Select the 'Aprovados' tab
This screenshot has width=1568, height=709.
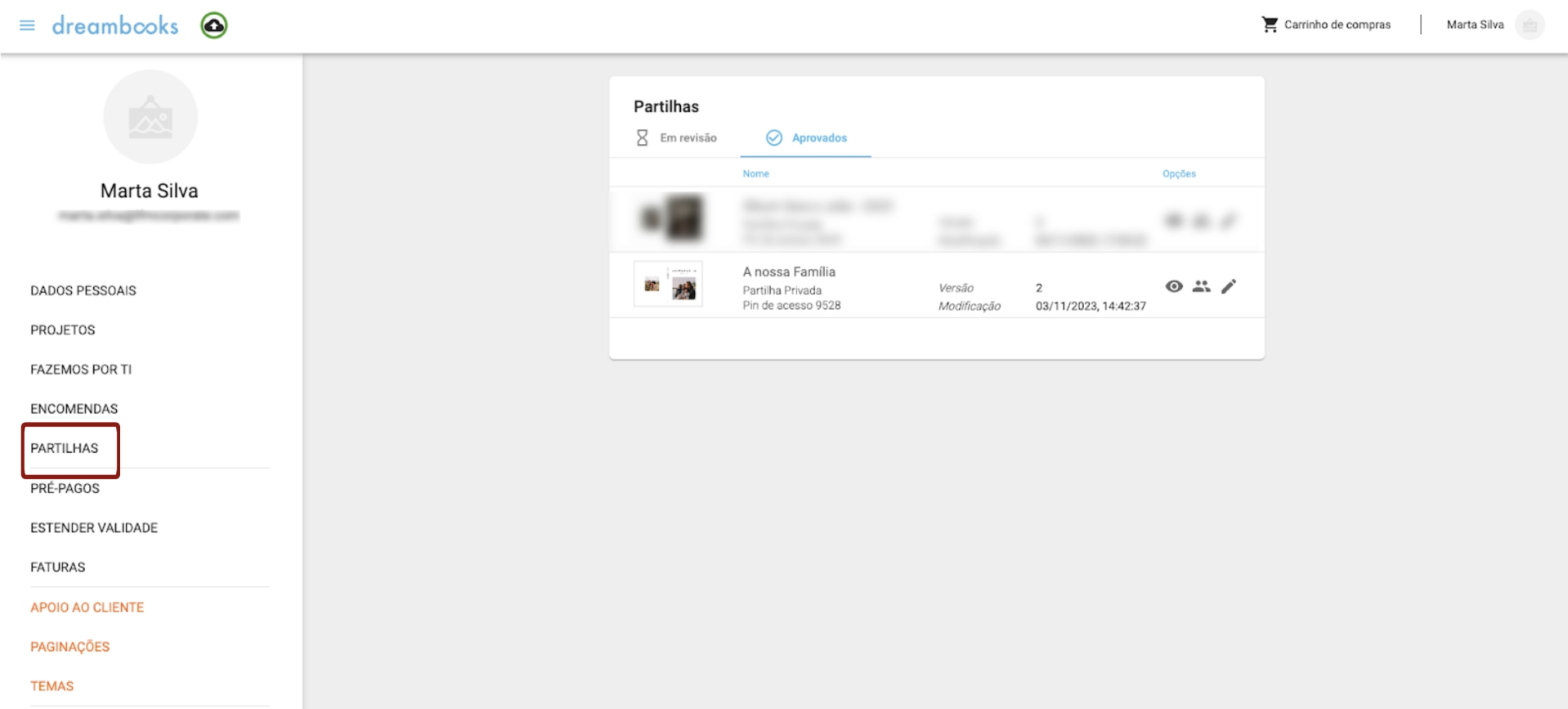coord(806,137)
